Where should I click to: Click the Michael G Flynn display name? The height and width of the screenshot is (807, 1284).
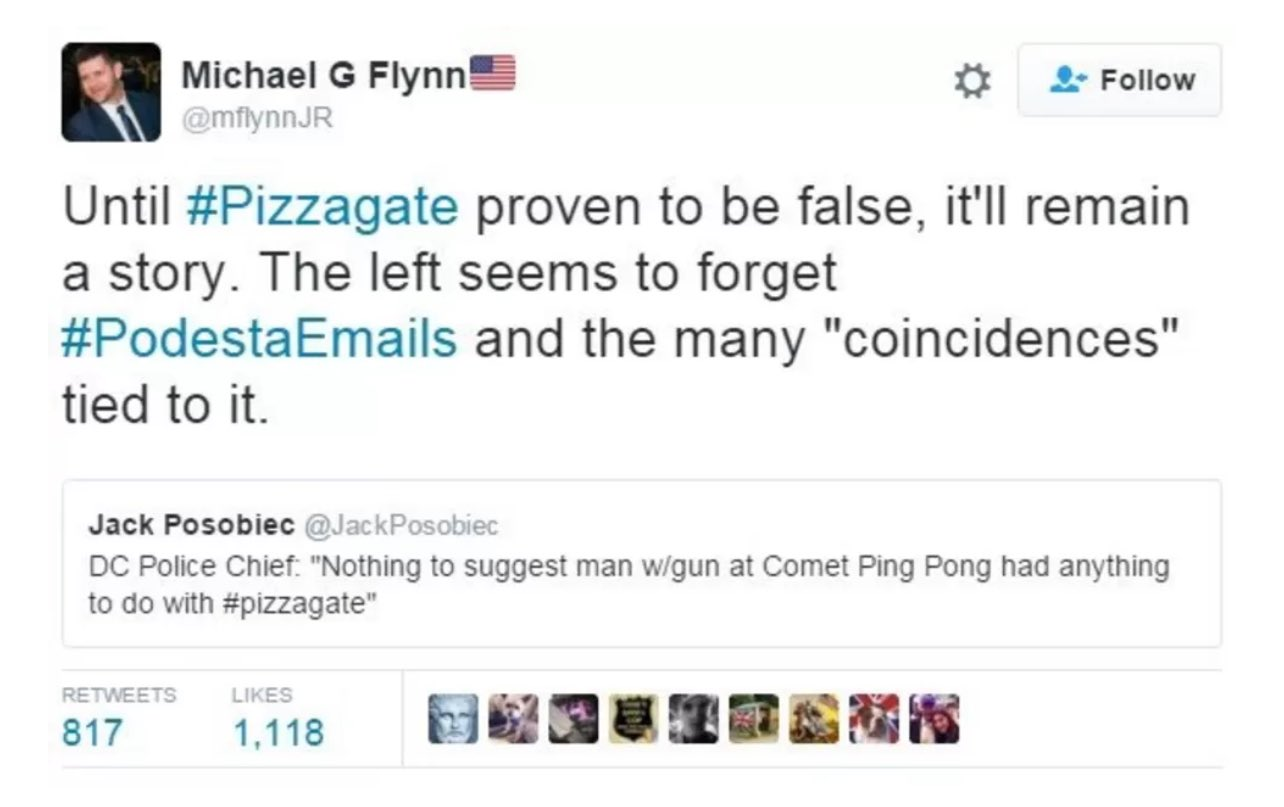point(323,75)
